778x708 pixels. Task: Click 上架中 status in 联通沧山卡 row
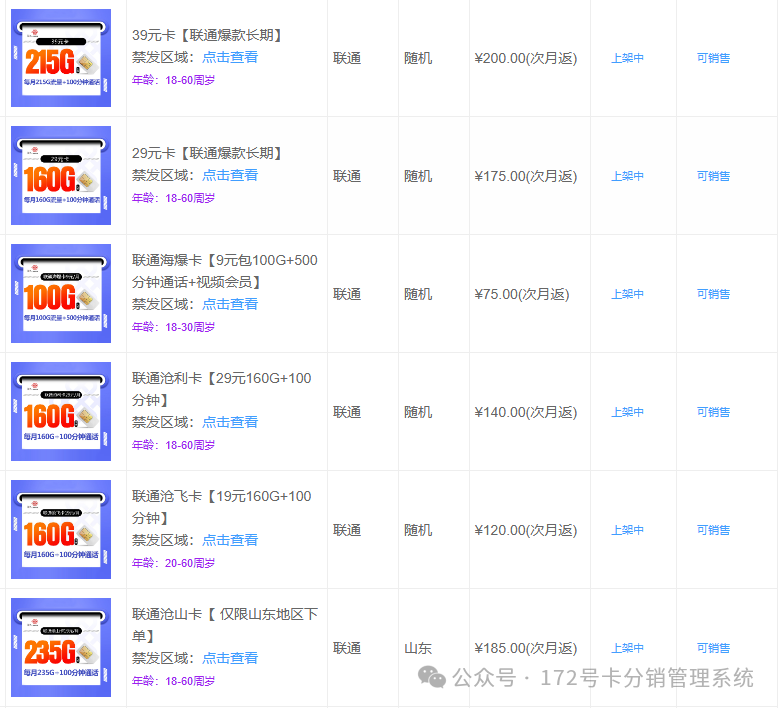[627, 648]
